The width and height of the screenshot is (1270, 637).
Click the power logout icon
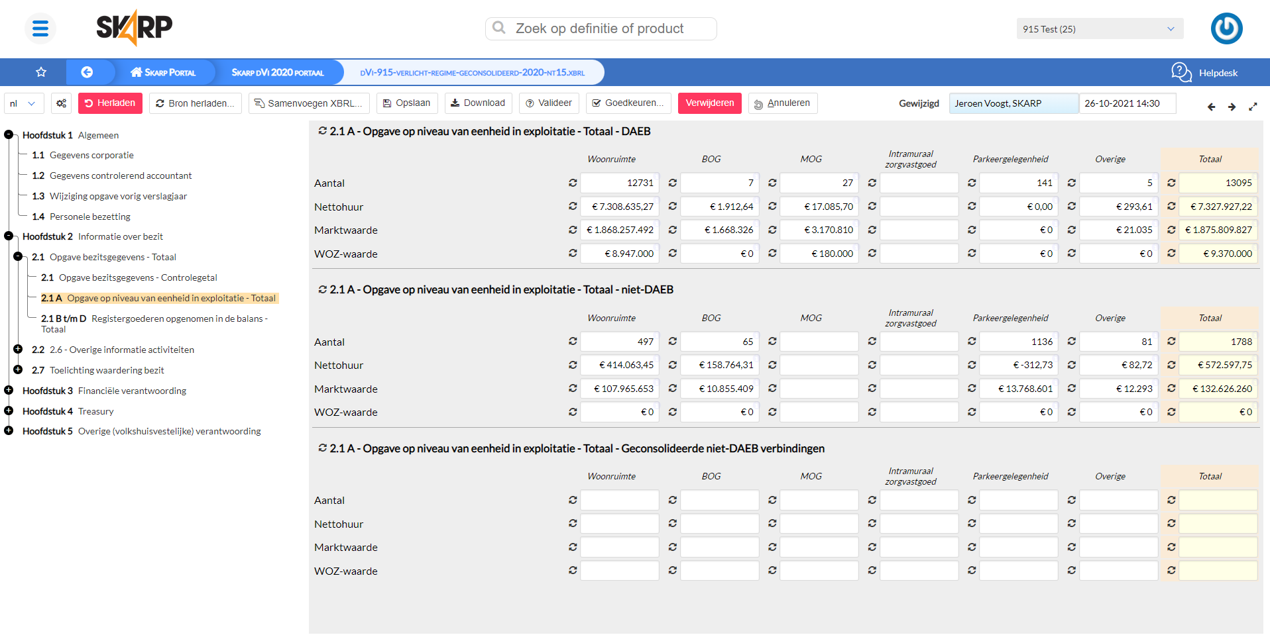pos(1226,29)
